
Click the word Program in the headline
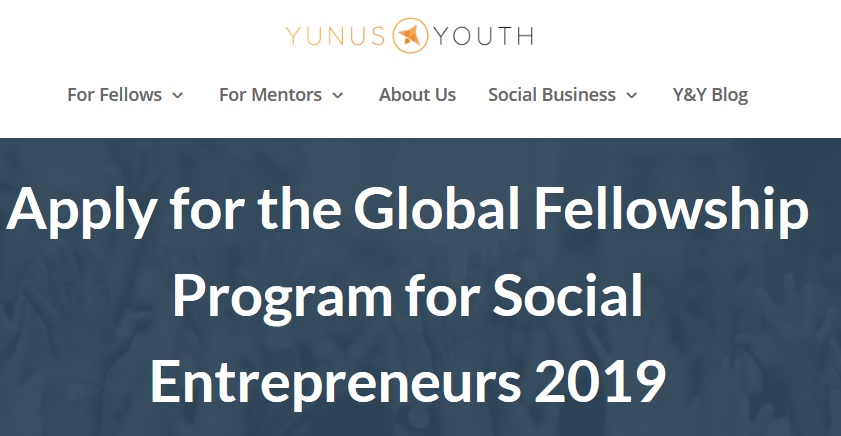[283, 297]
